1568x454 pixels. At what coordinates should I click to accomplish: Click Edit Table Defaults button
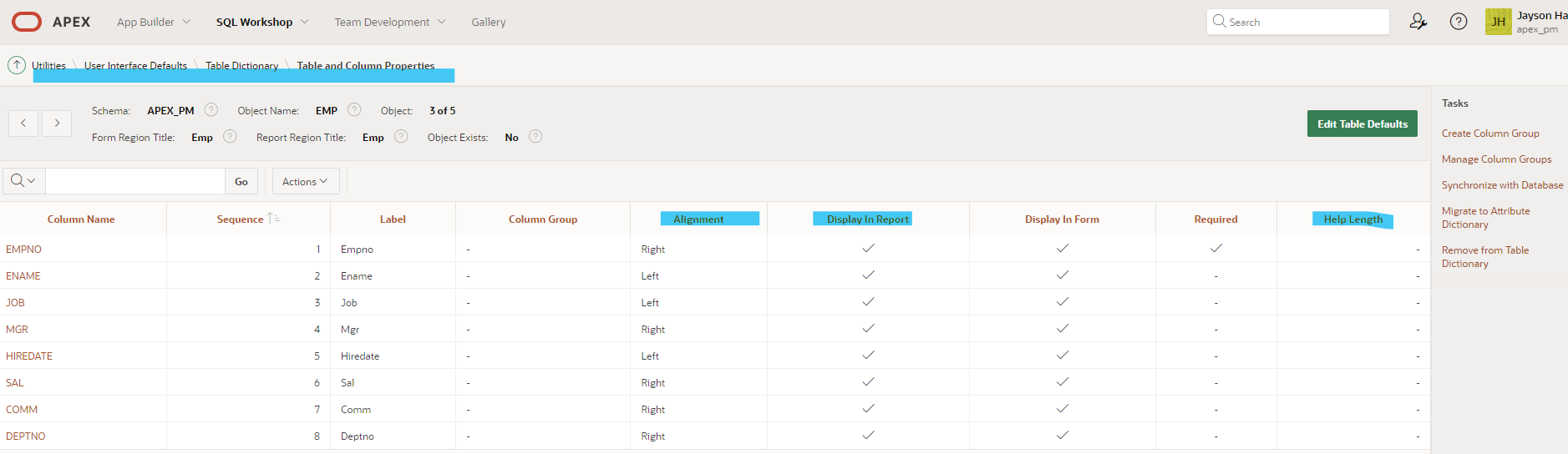[1362, 124]
